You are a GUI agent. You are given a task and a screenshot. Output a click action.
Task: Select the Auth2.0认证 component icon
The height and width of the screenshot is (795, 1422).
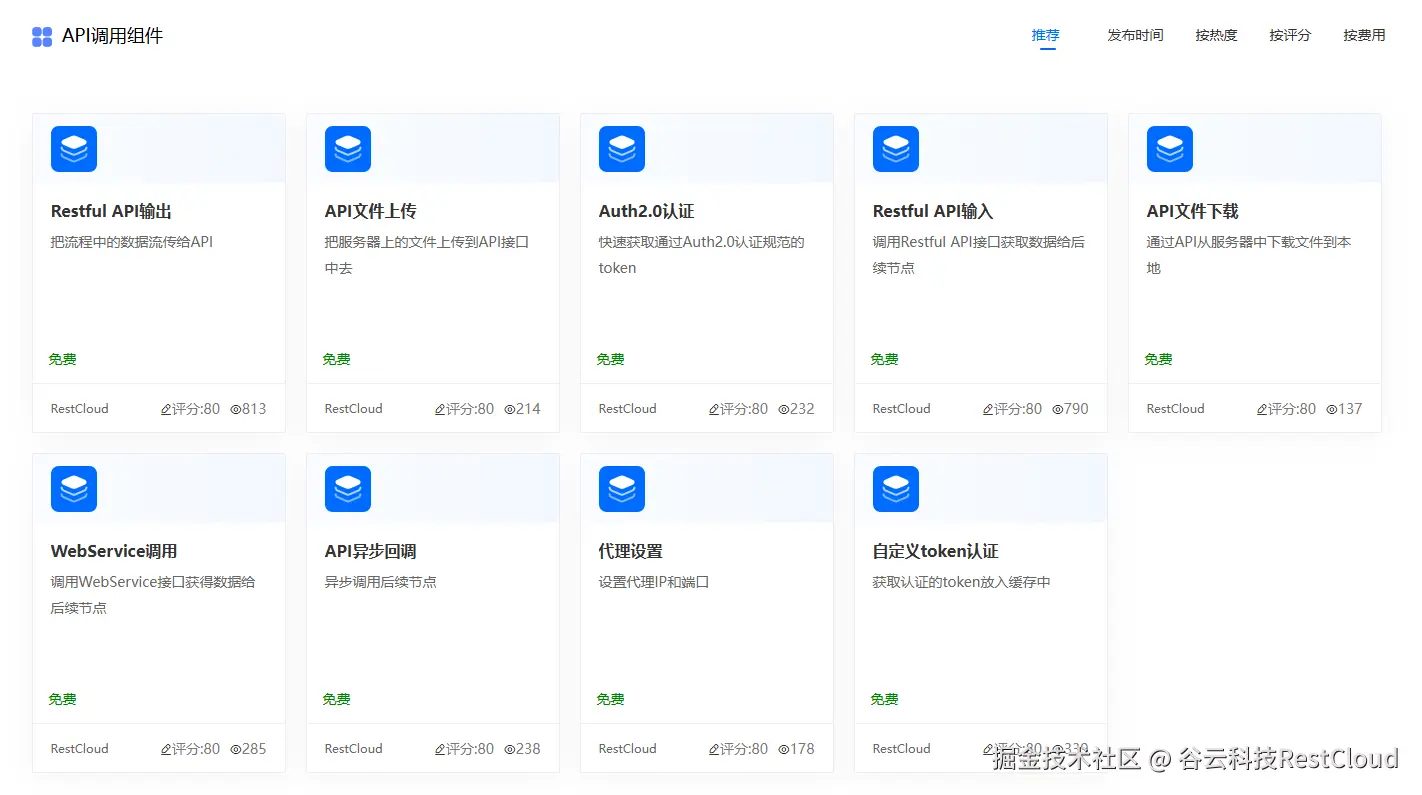click(621, 148)
